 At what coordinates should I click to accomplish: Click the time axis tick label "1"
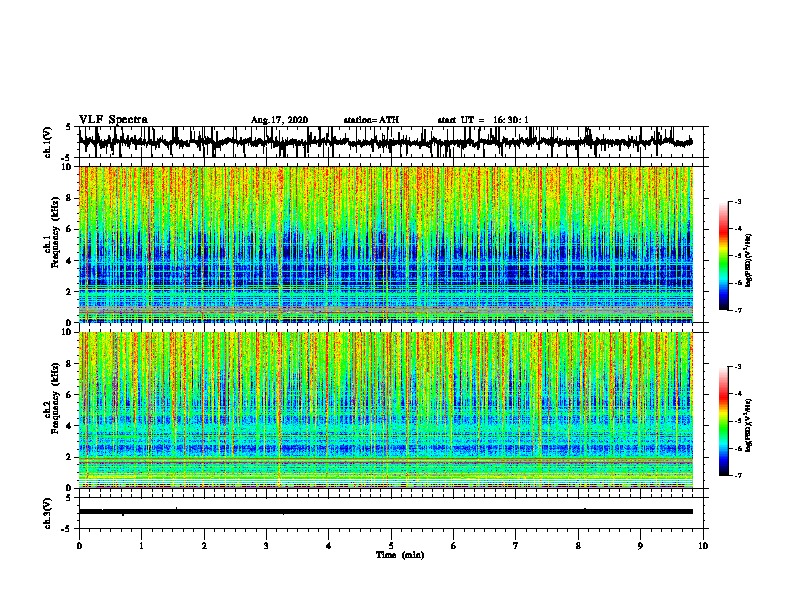click(x=141, y=546)
